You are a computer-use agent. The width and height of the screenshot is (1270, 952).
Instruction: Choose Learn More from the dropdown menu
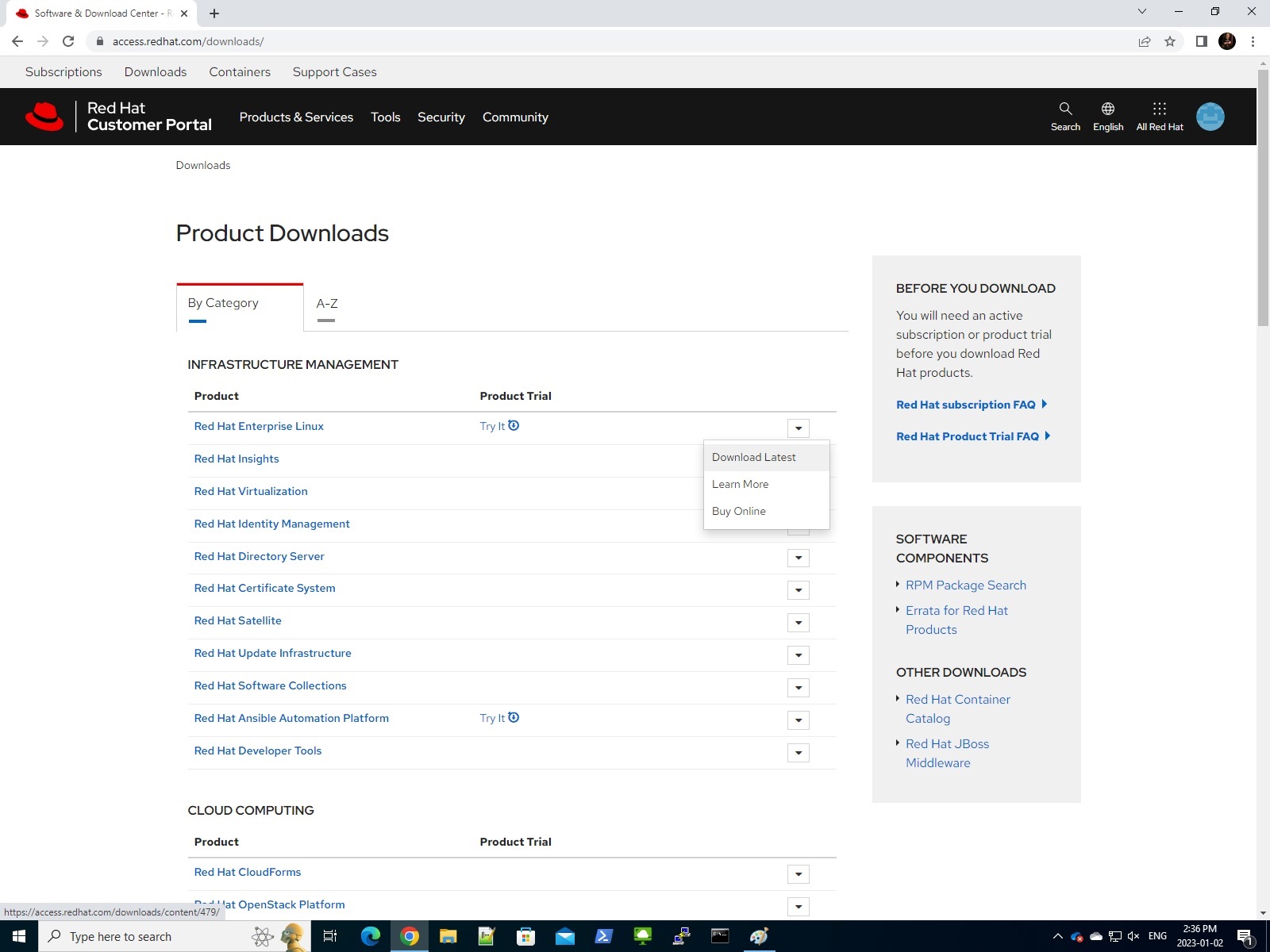[767, 484]
